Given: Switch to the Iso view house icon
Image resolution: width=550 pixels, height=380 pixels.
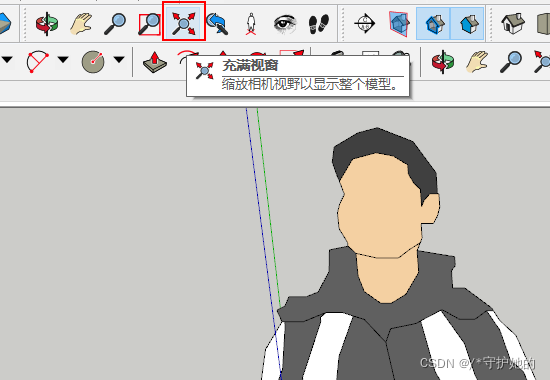Looking at the screenshot, I should (513, 23).
